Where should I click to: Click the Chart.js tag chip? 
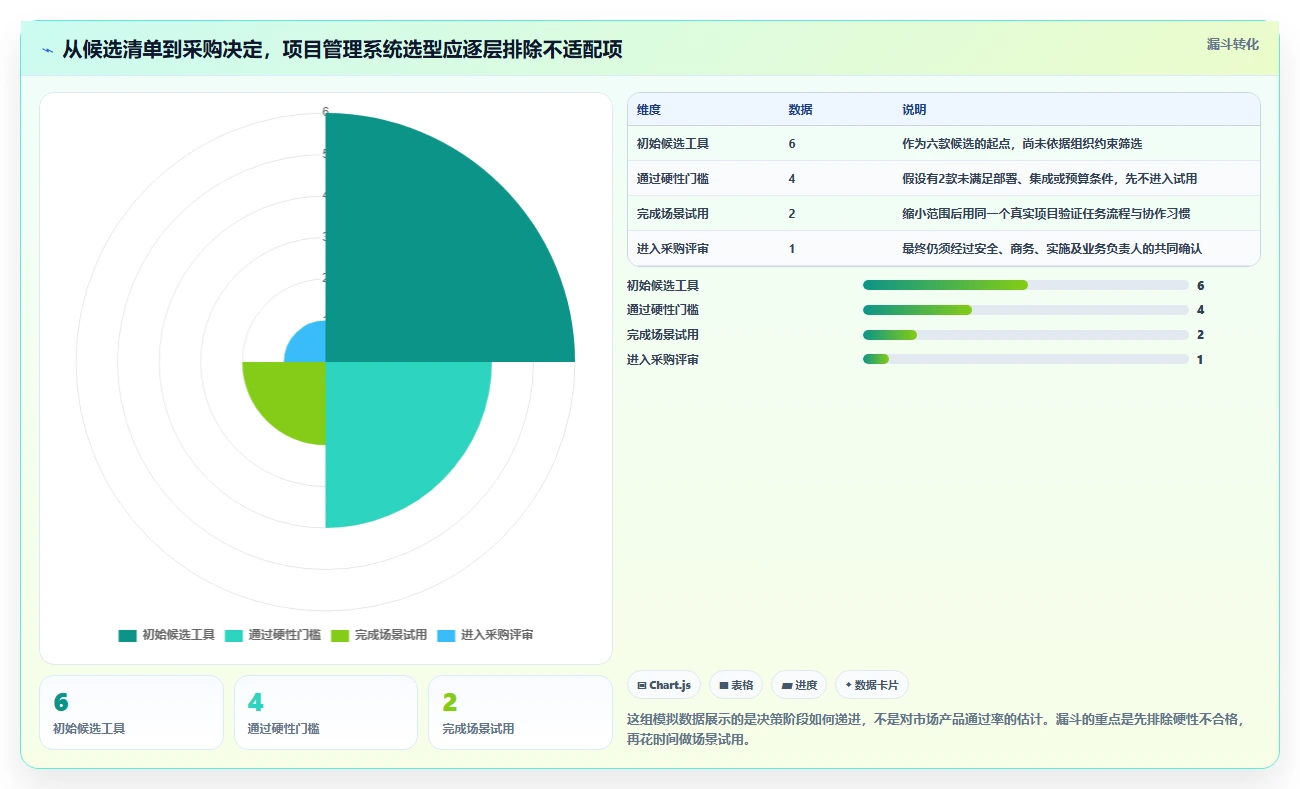click(x=664, y=685)
